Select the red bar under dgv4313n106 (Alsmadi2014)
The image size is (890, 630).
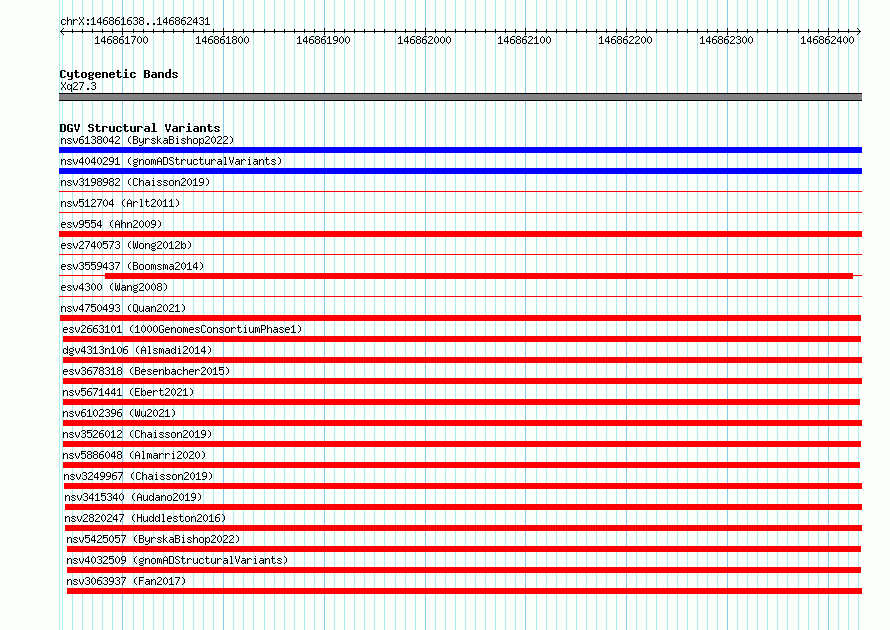pyautogui.click(x=463, y=360)
